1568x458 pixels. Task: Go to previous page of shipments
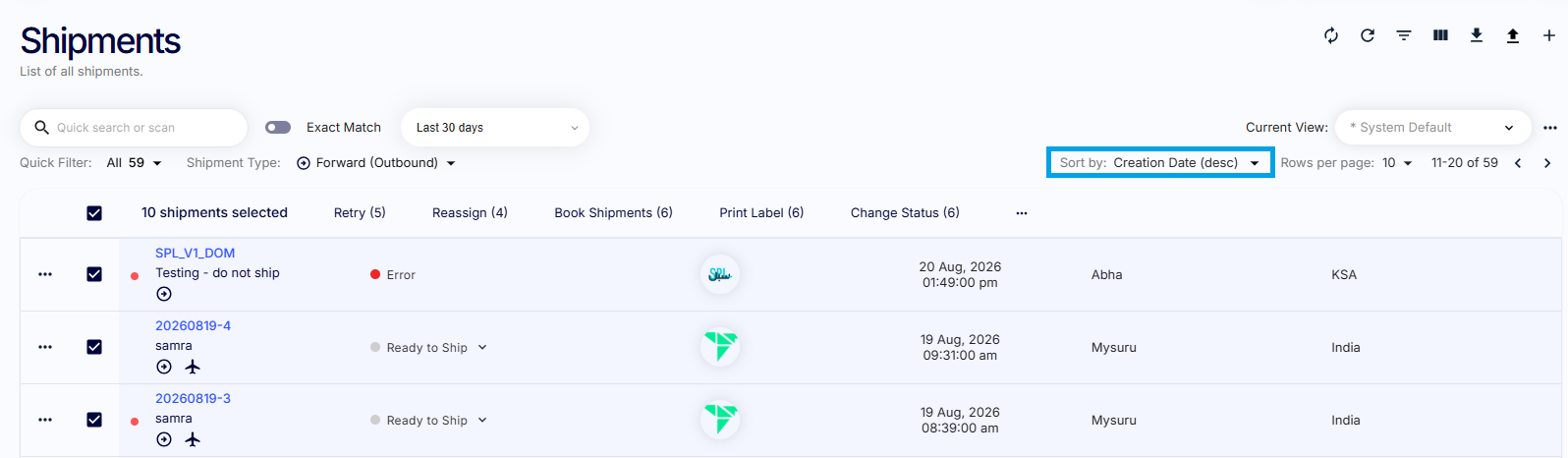point(1518,163)
